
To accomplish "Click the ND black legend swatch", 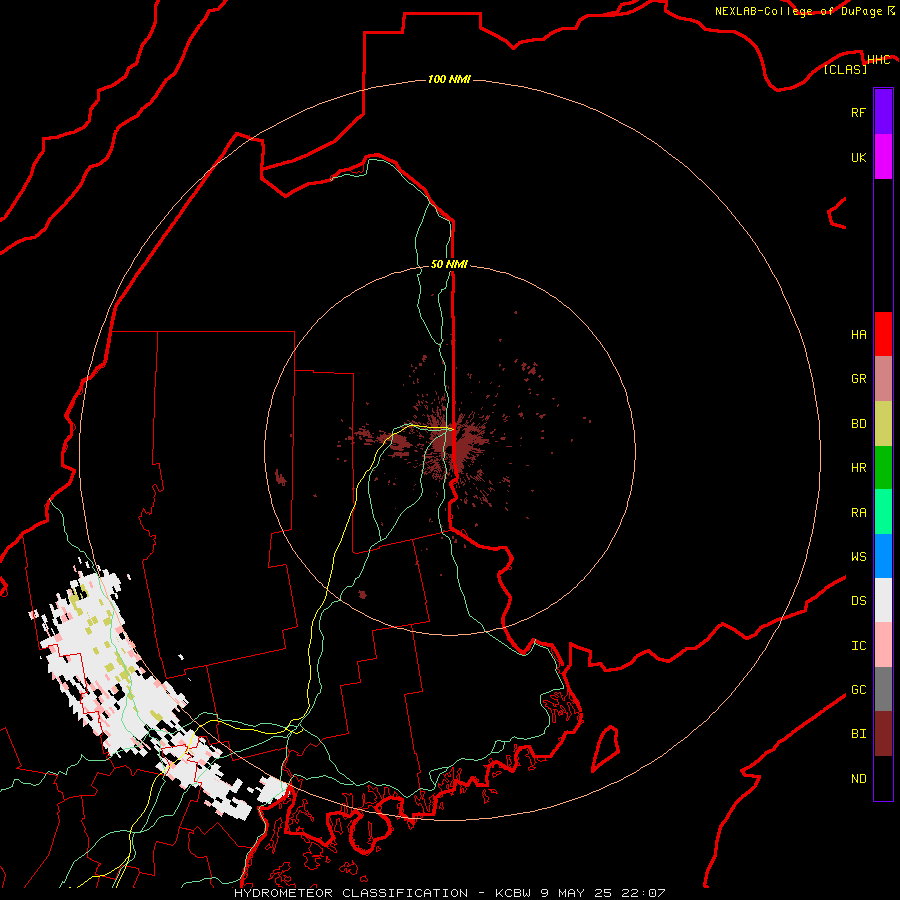I will click(883, 778).
